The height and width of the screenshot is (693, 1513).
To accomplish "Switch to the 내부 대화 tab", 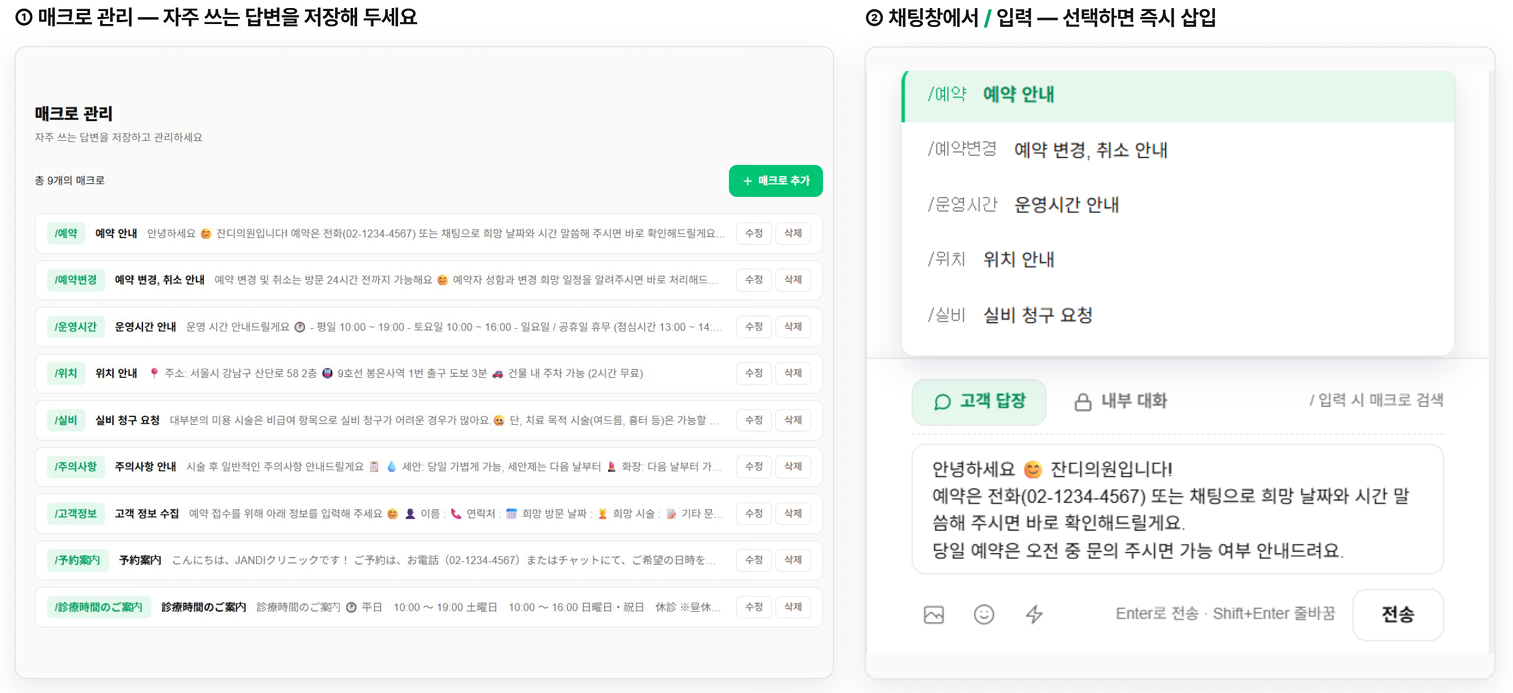I will coord(1120,402).
